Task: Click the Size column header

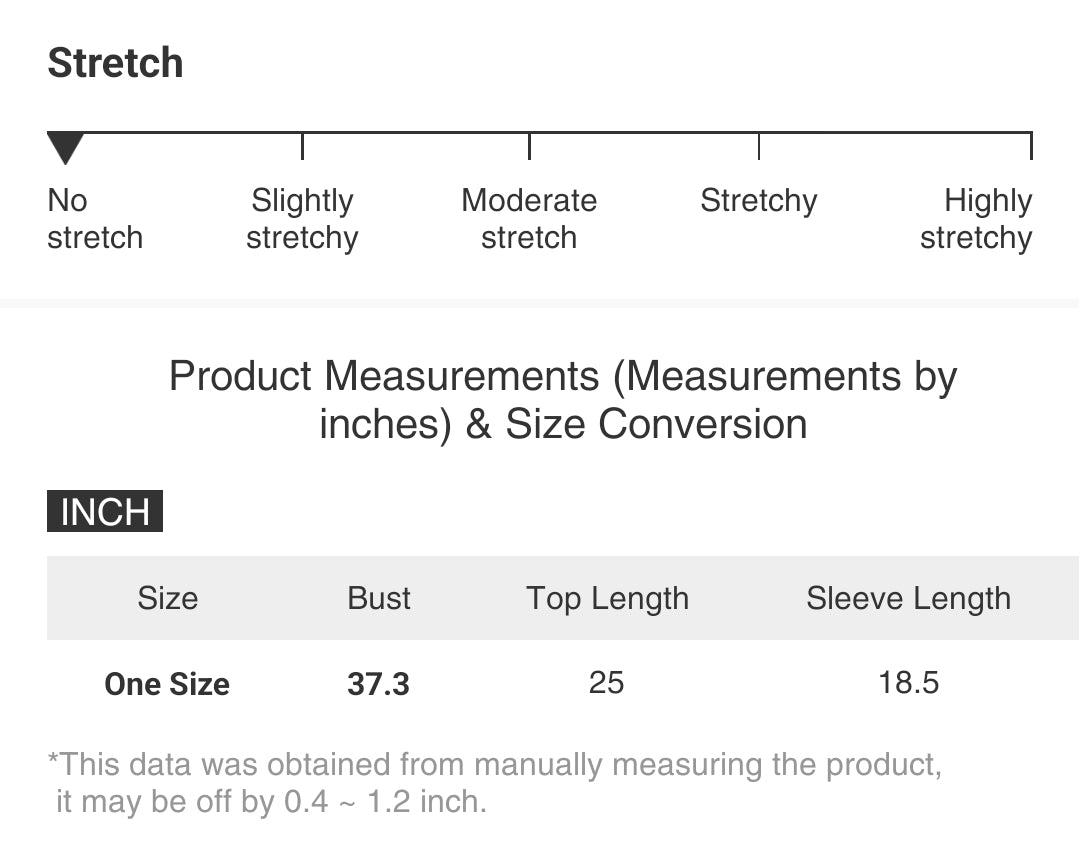Action: point(167,598)
